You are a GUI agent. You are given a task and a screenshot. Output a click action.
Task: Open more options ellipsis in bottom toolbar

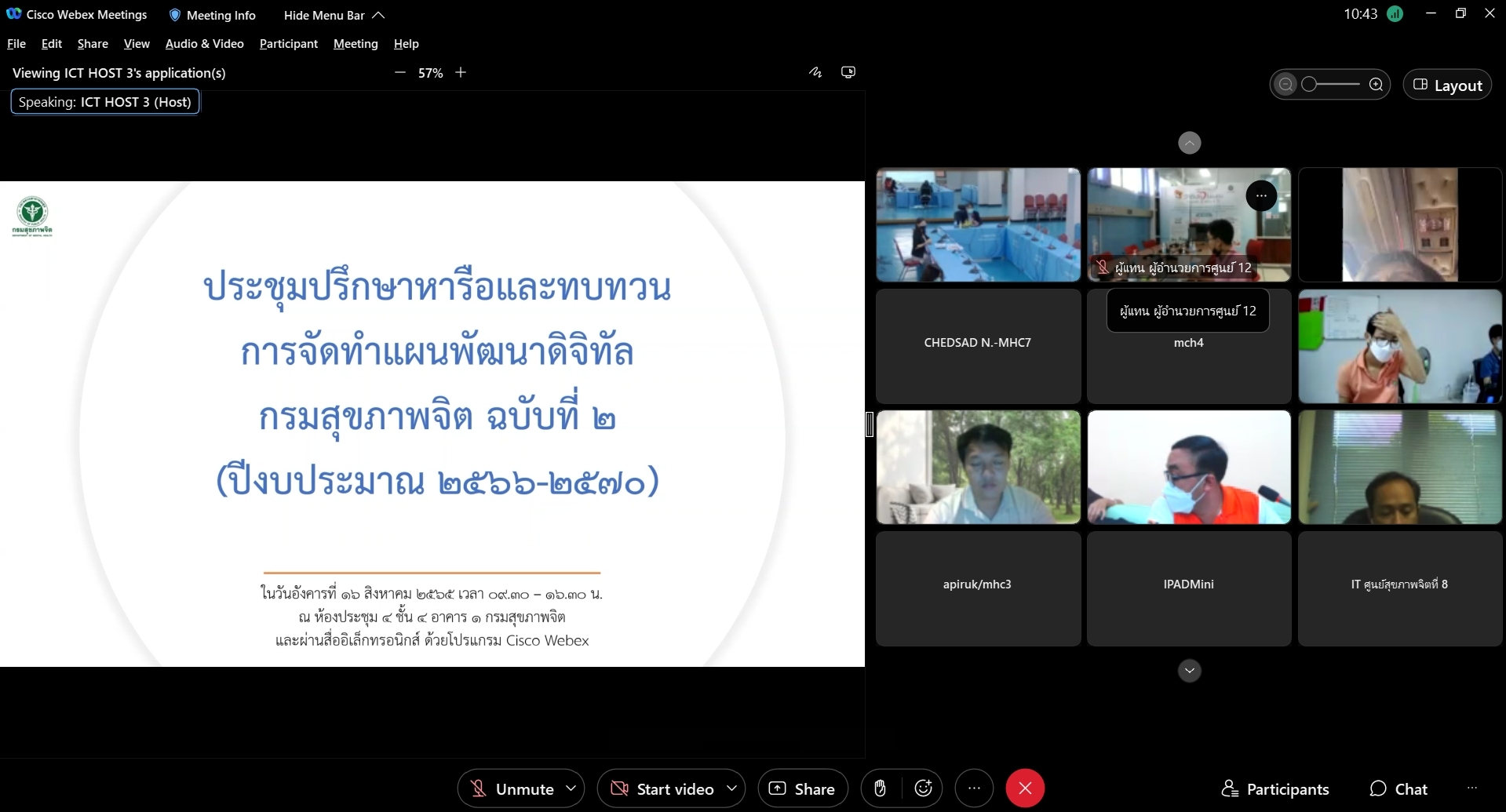pyautogui.click(x=974, y=788)
